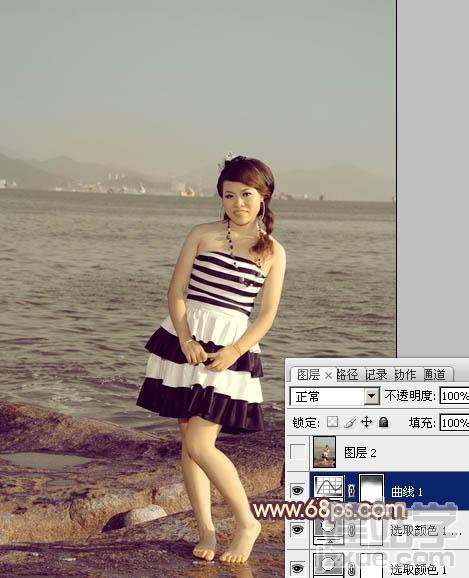Hide the 曲线 1 layer
Viewport: 469px width, 578px height.
298,491
